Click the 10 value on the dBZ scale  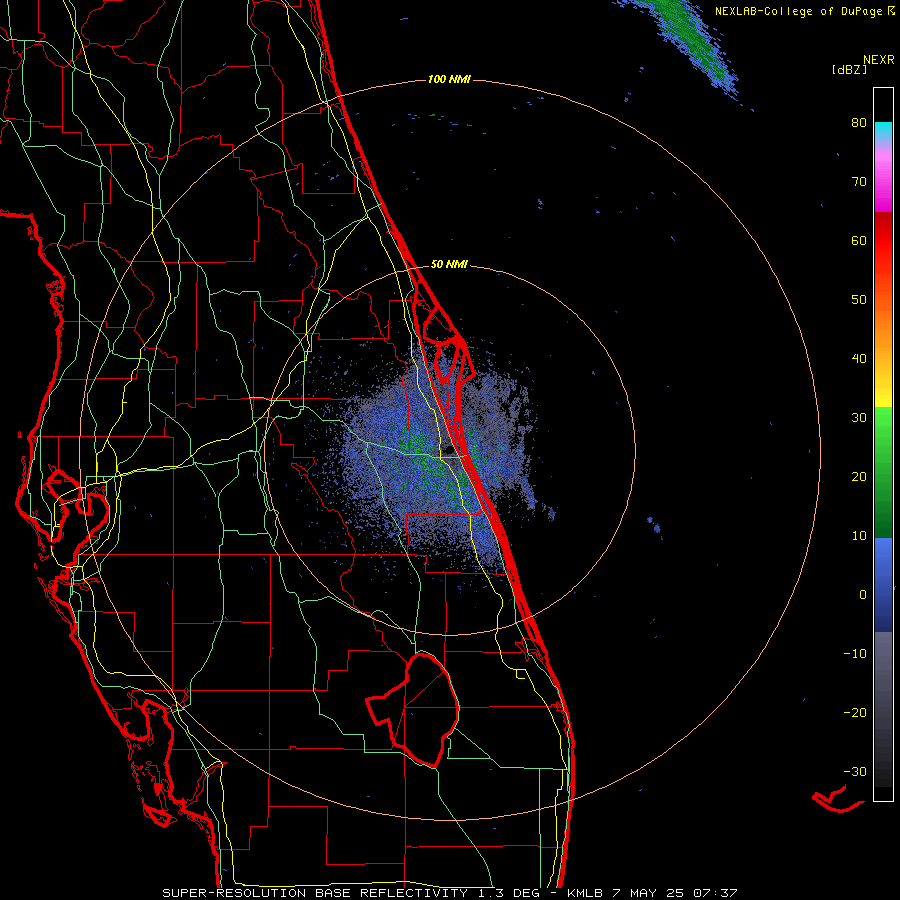click(x=859, y=536)
